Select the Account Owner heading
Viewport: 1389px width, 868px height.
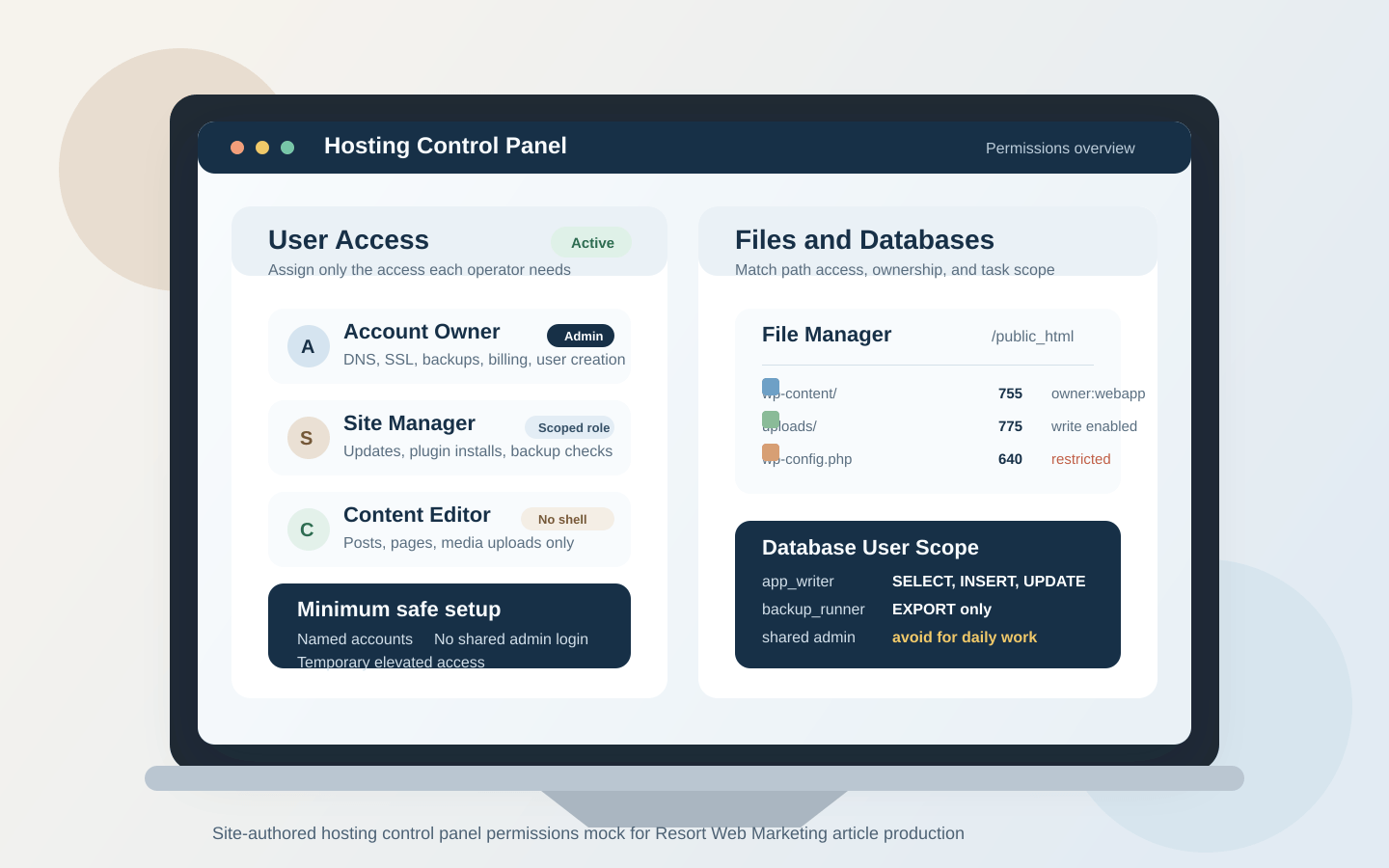coord(422,332)
